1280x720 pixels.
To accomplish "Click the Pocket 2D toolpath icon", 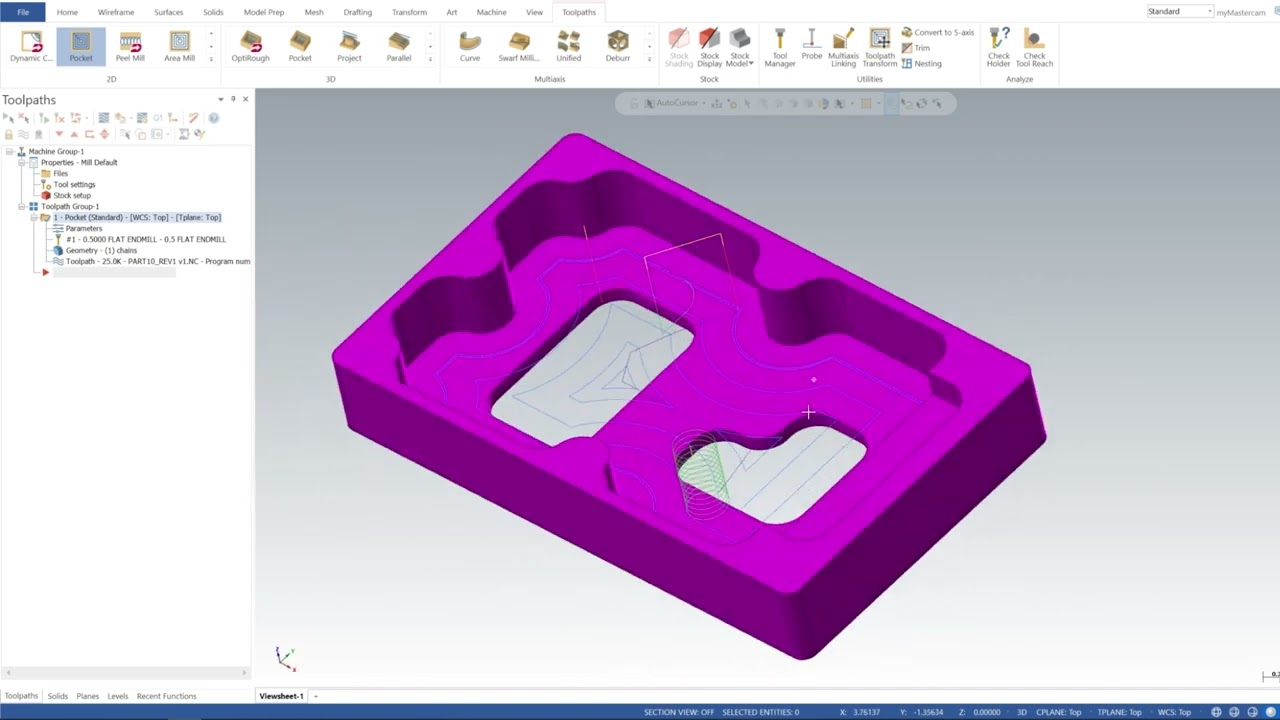I will [81, 47].
